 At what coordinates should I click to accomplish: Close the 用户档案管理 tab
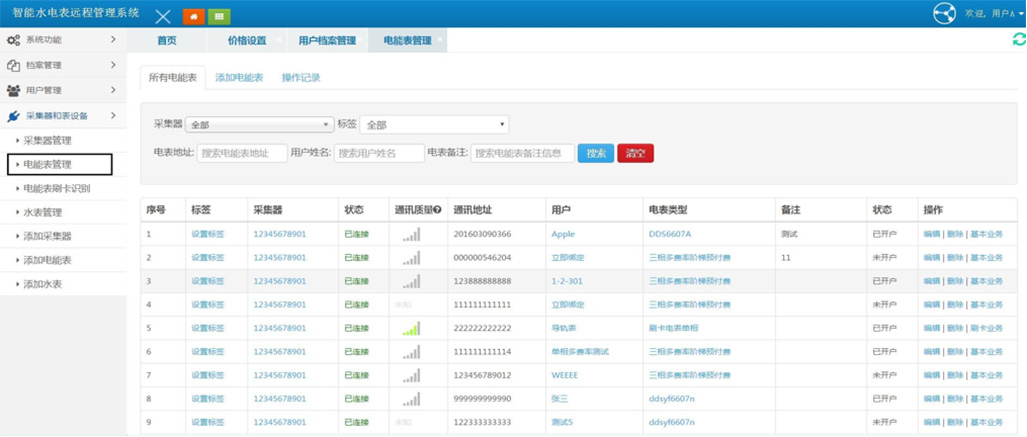pos(360,39)
